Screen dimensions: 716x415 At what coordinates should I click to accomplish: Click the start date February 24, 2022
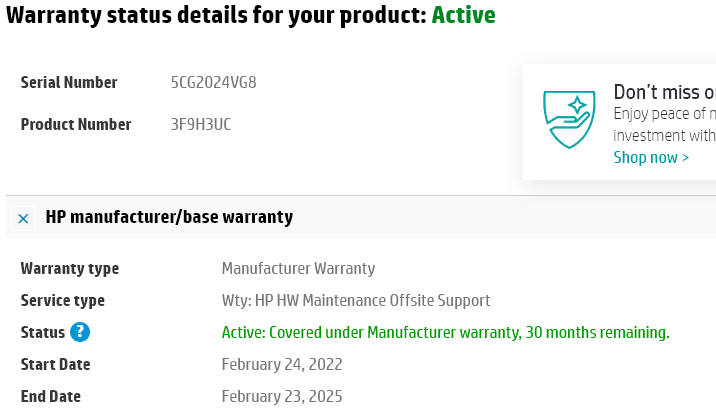282,364
